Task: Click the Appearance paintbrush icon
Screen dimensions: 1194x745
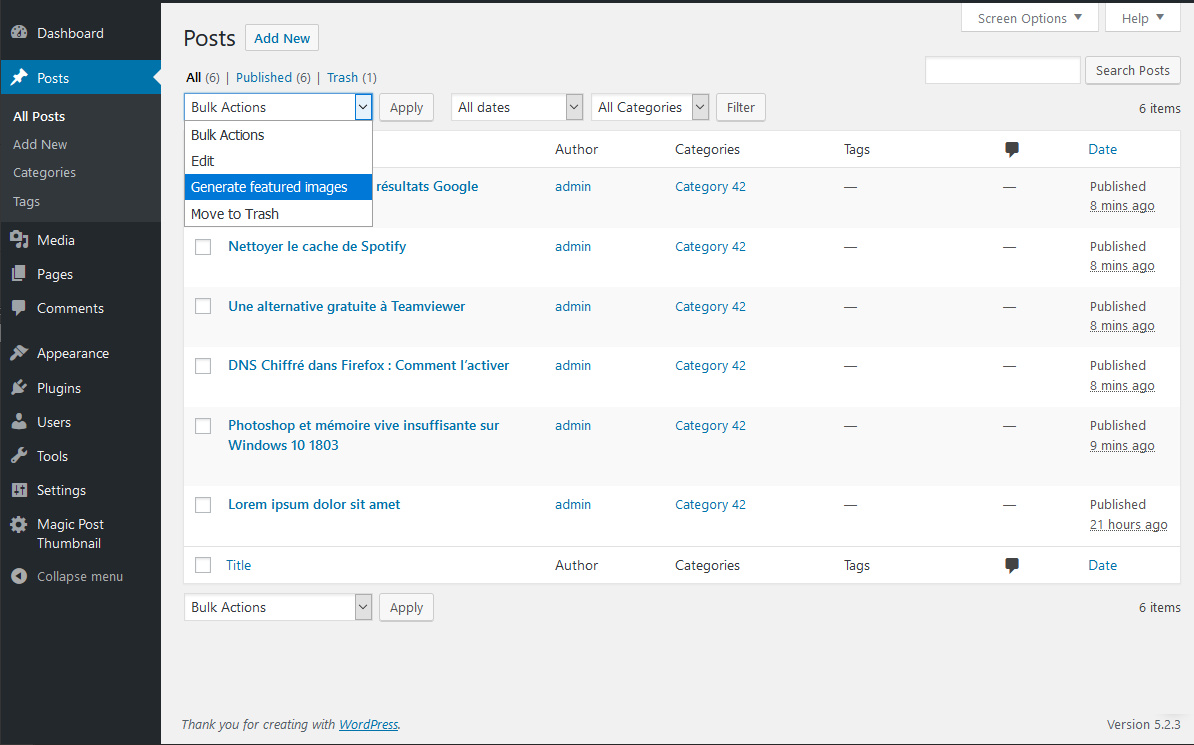Action: point(19,353)
